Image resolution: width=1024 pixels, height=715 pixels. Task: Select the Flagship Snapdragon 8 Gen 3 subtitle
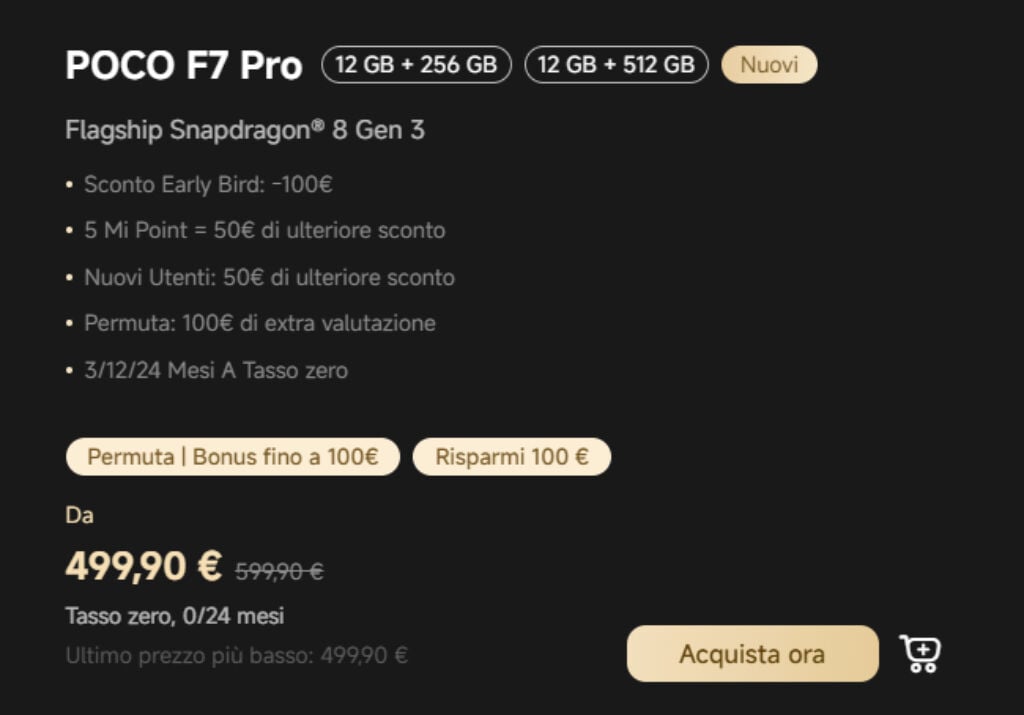245,130
